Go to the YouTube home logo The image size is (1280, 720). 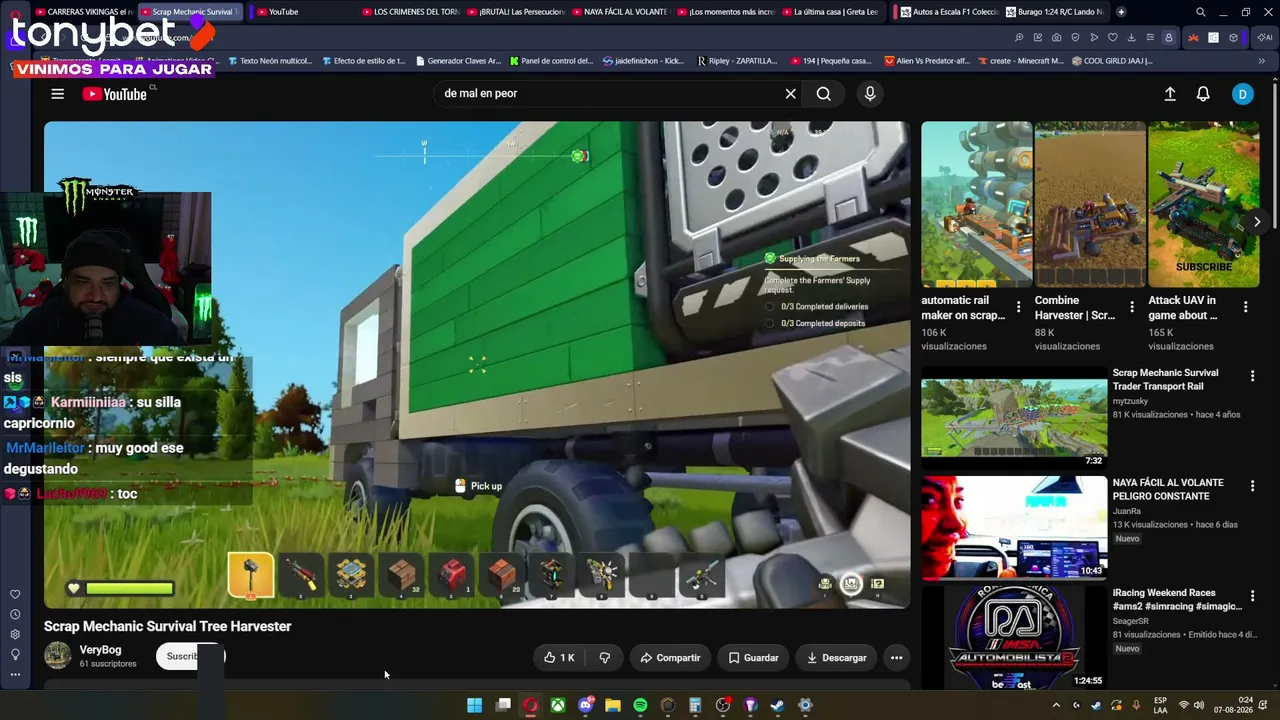click(114, 94)
